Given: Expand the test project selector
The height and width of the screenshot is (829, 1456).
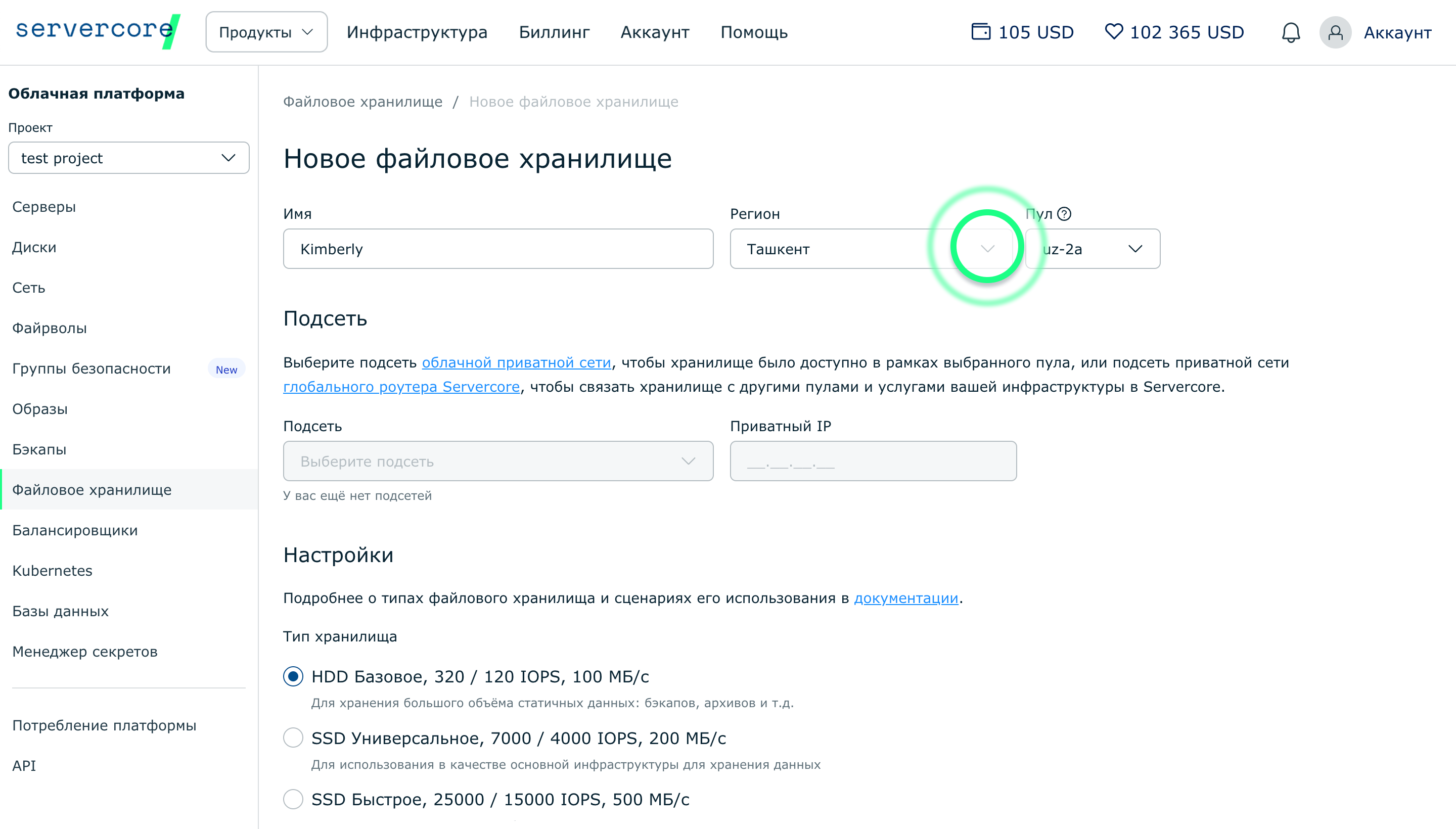Looking at the screenshot, I should click(129, 158).
